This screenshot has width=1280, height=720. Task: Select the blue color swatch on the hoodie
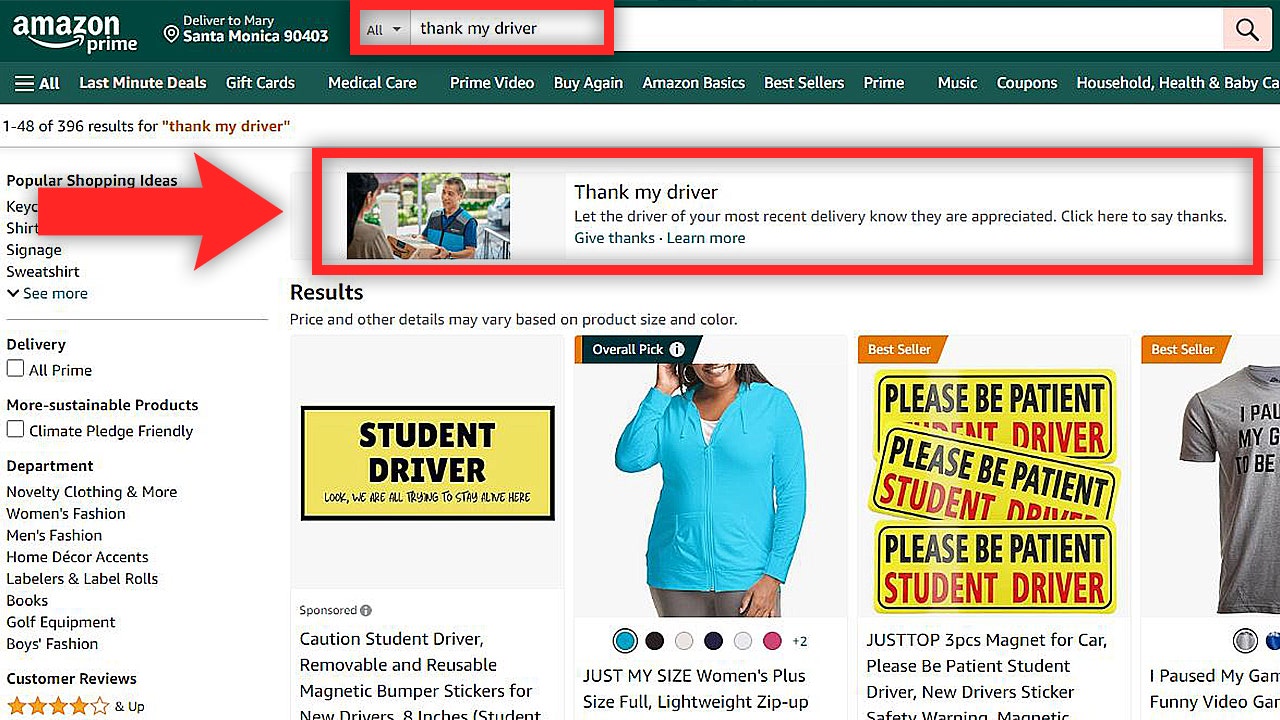[625, 641]
